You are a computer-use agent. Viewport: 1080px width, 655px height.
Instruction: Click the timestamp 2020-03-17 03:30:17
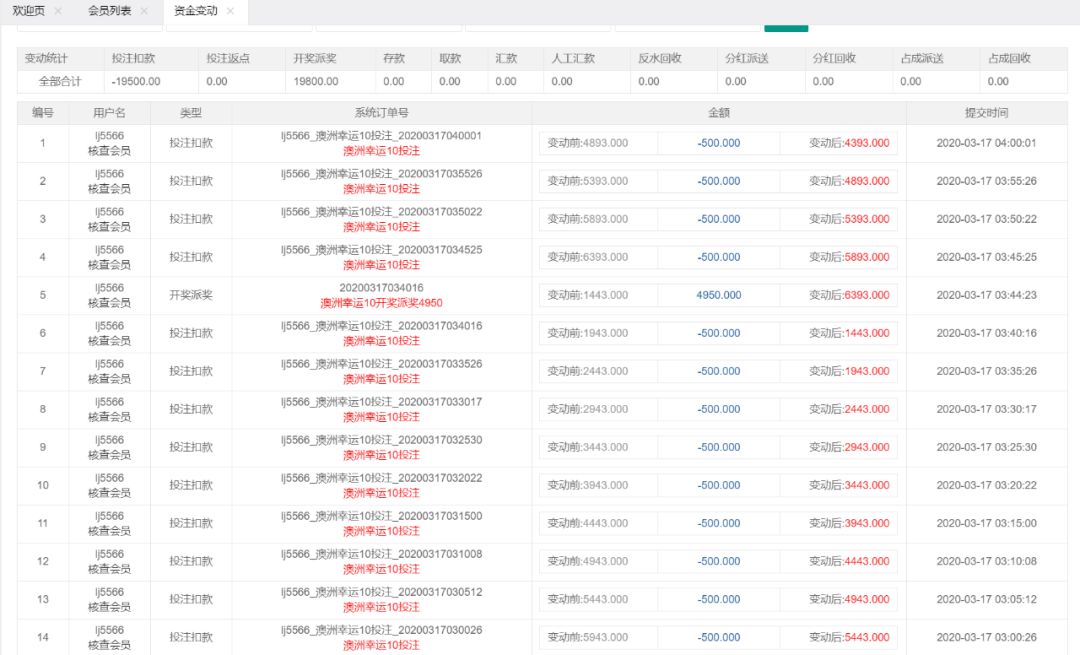pos(986,409)
